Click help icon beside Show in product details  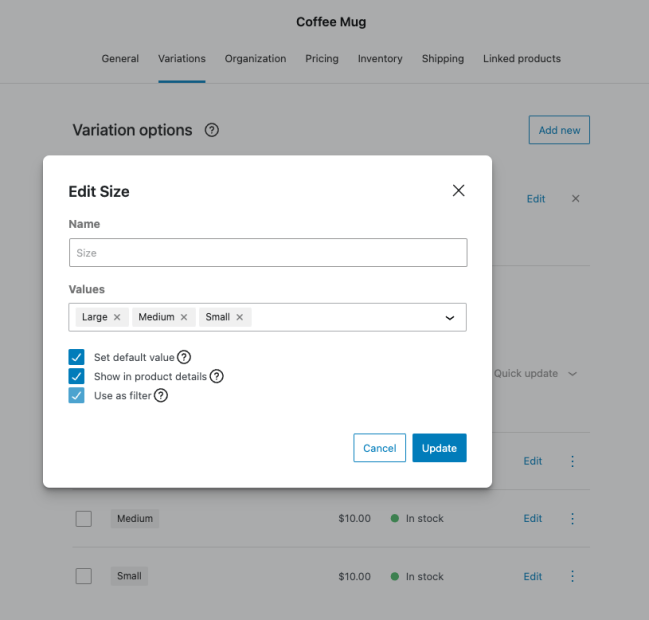(x=216, y=377)
